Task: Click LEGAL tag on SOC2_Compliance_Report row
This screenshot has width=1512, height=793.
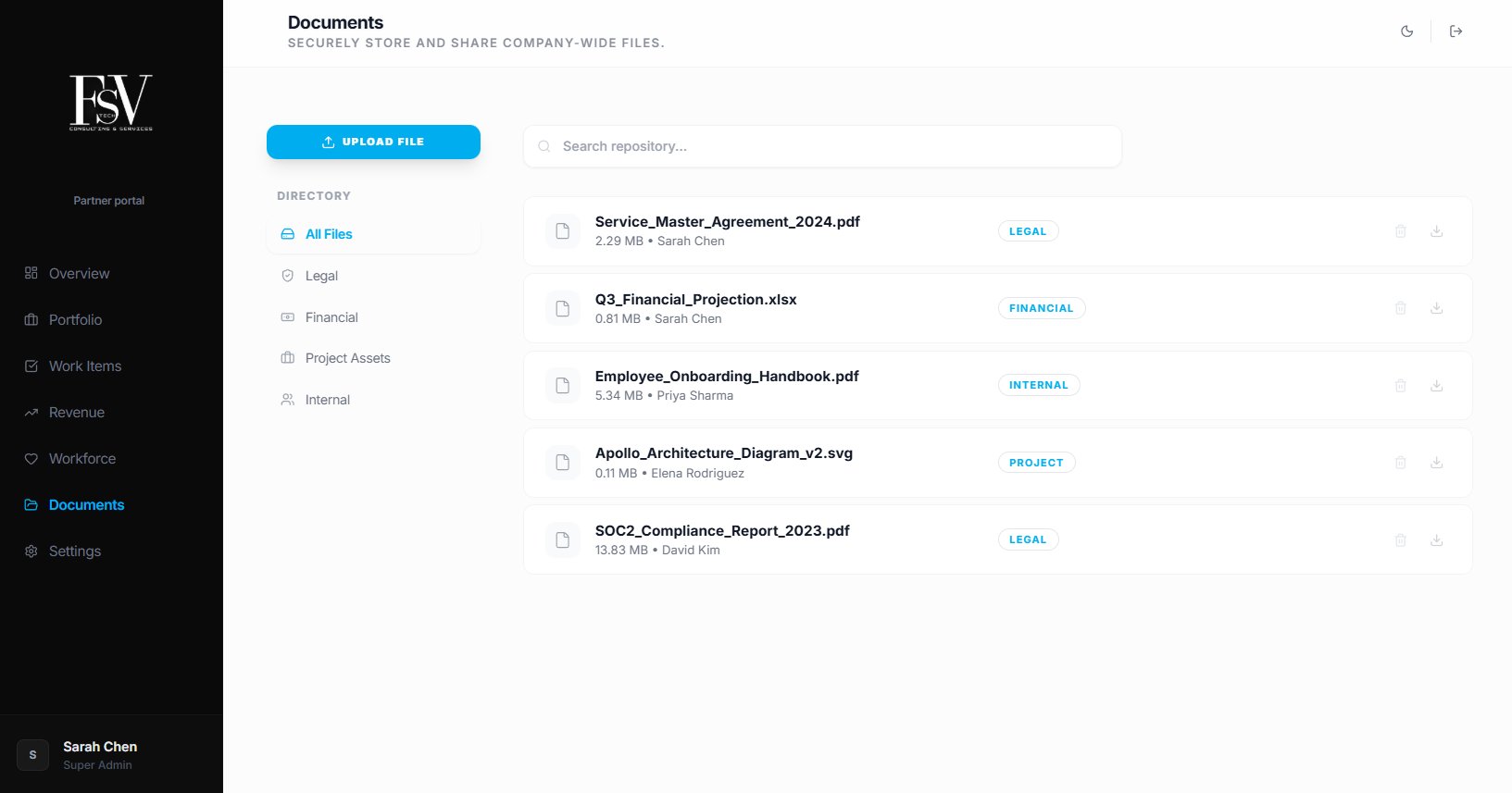Action: tap(1028, 539)
